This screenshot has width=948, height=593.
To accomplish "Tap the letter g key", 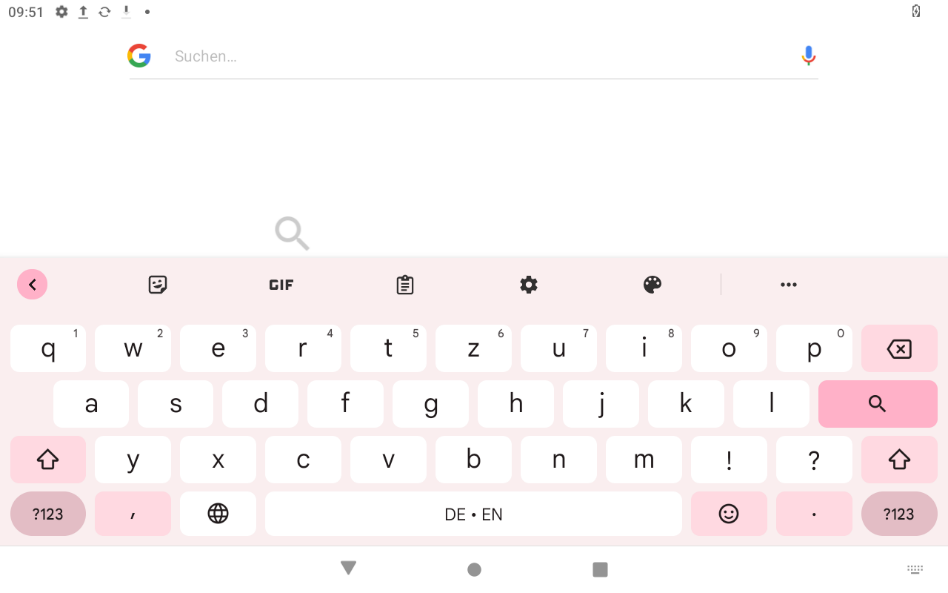I will (x=430, y=404).
